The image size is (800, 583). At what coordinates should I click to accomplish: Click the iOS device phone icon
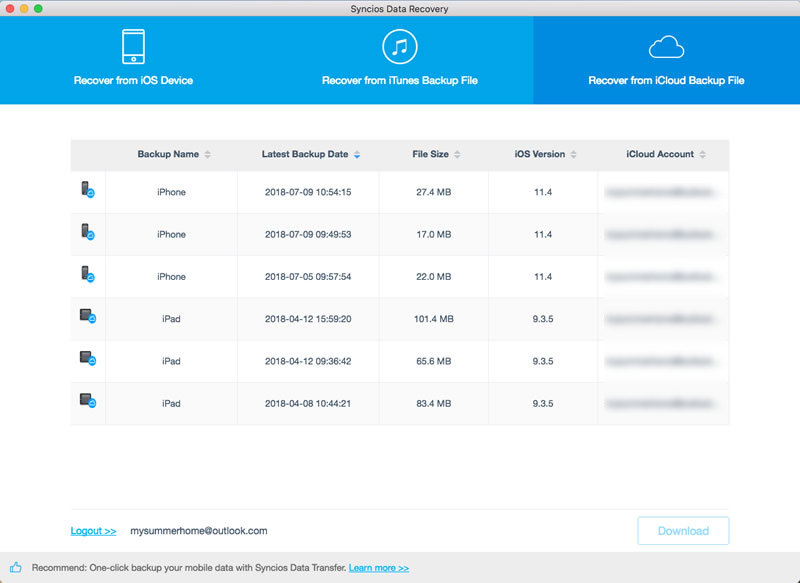click(133, 46)
